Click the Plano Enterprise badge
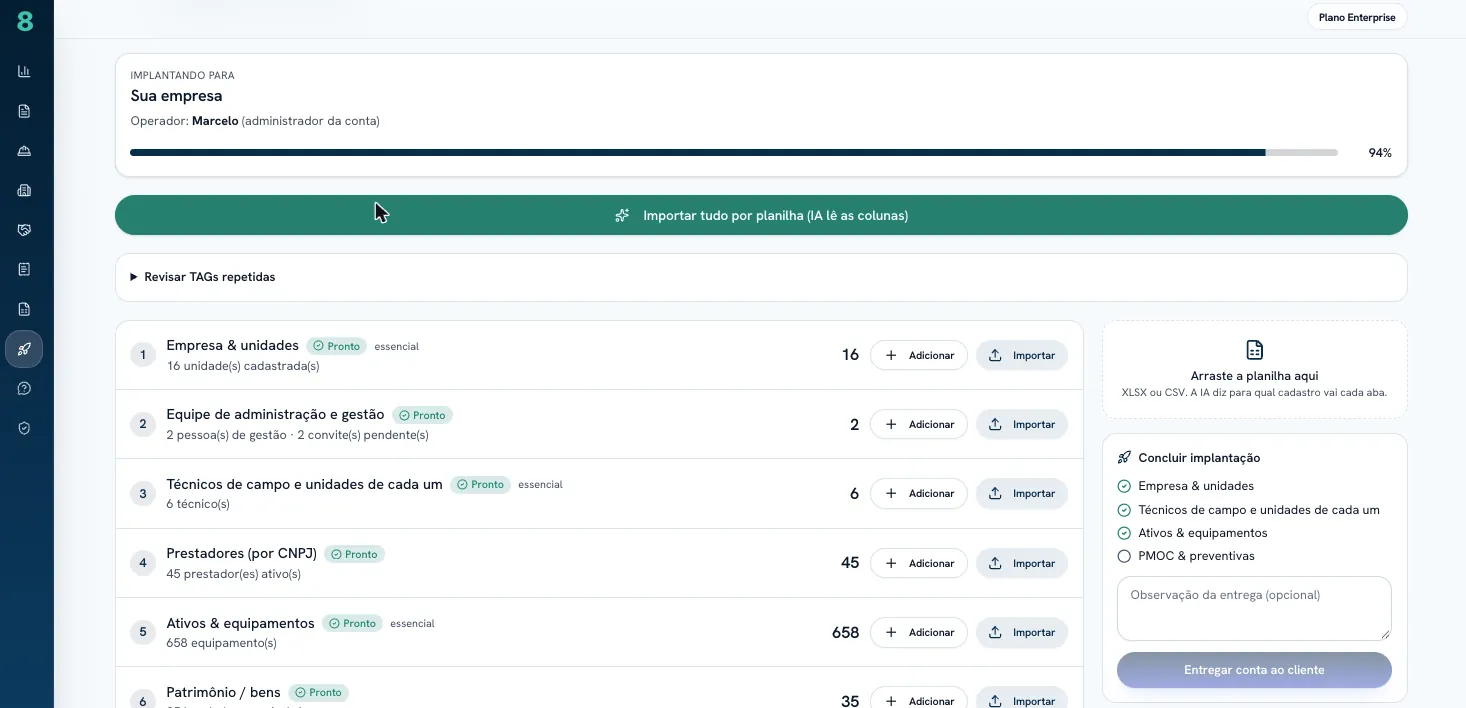This screenshot has width=1466, height=708. 1357,17
